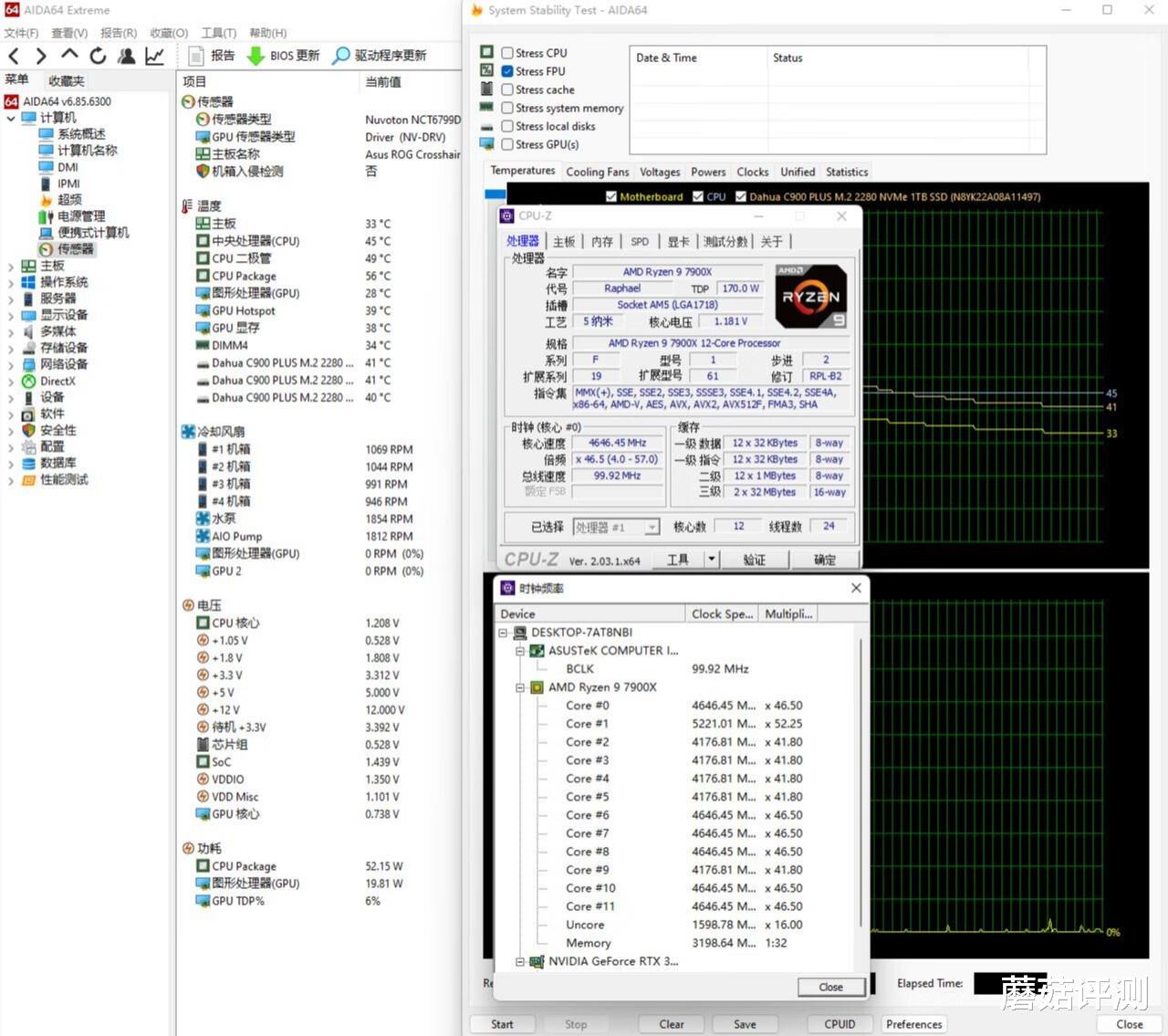Click the back navigation arrow in AIDA64 toolbar
The image size is (1168, 1036).
pyautogui.click(x=14, y=56)
